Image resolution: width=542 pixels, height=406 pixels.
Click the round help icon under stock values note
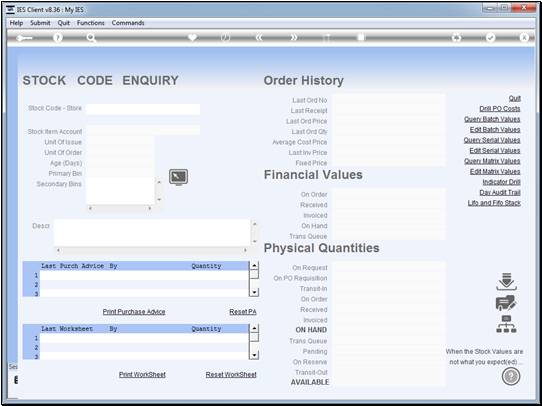[511, 376]
